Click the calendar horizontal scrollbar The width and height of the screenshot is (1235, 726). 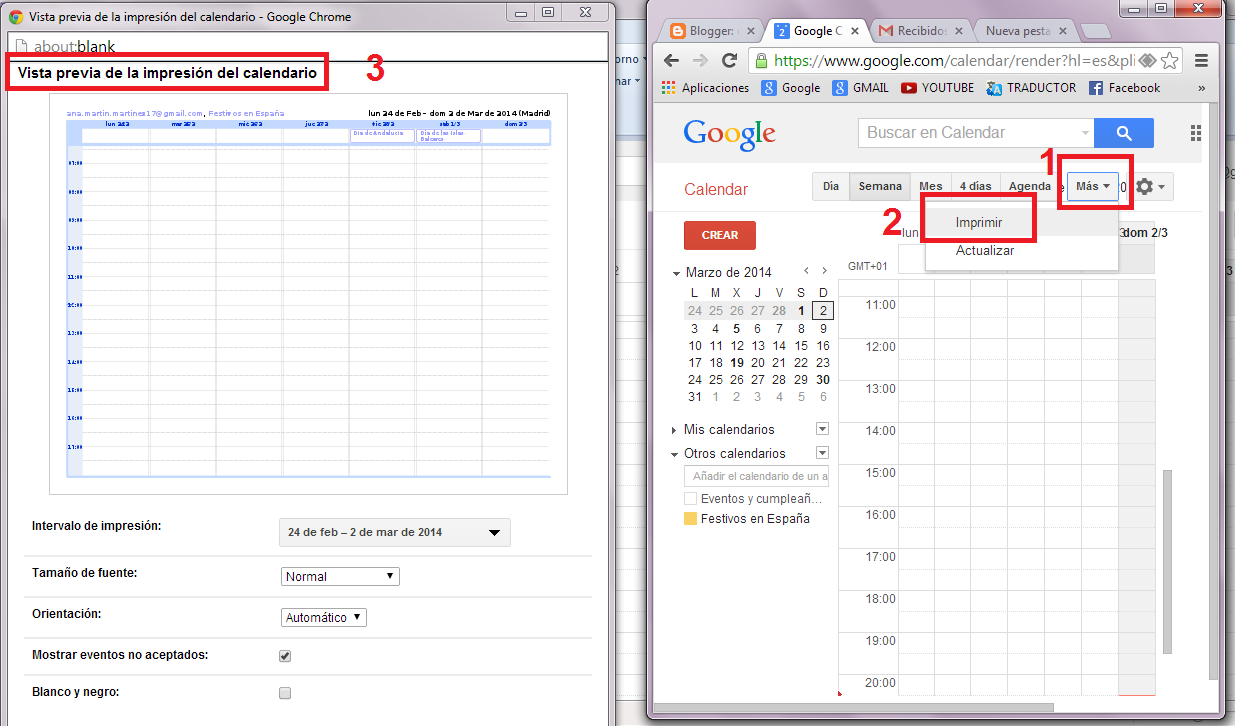point(853,707)
